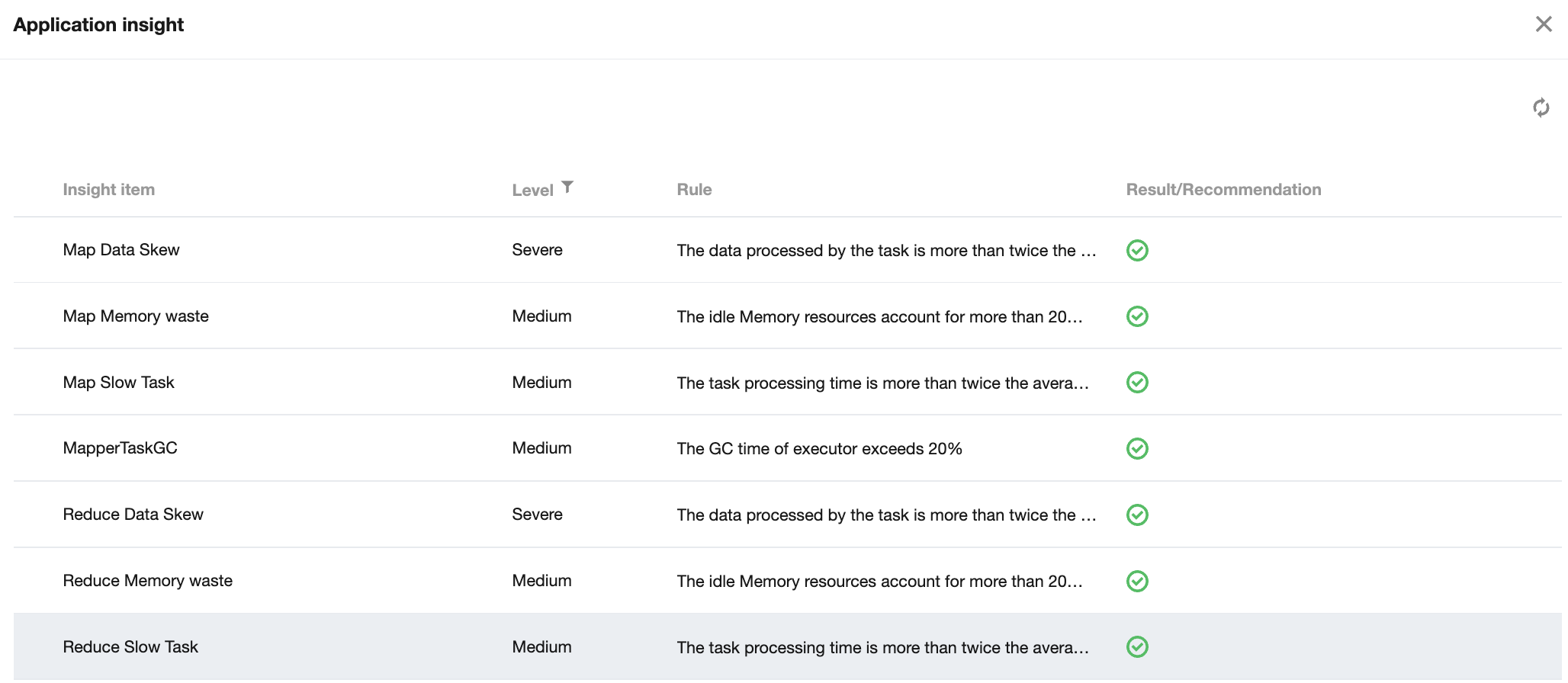Open the Level column filter

pos(567,187)
